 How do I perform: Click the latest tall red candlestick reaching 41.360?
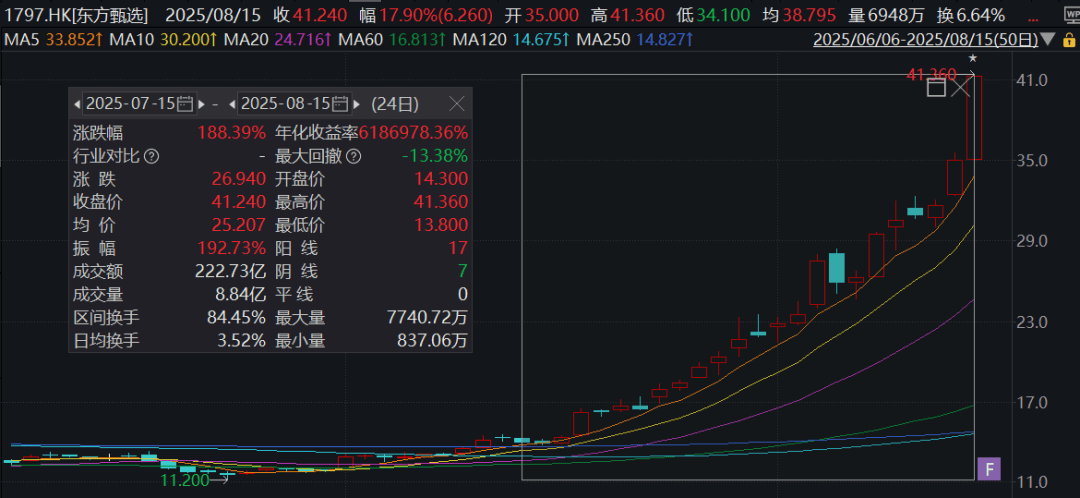(974, 118)
